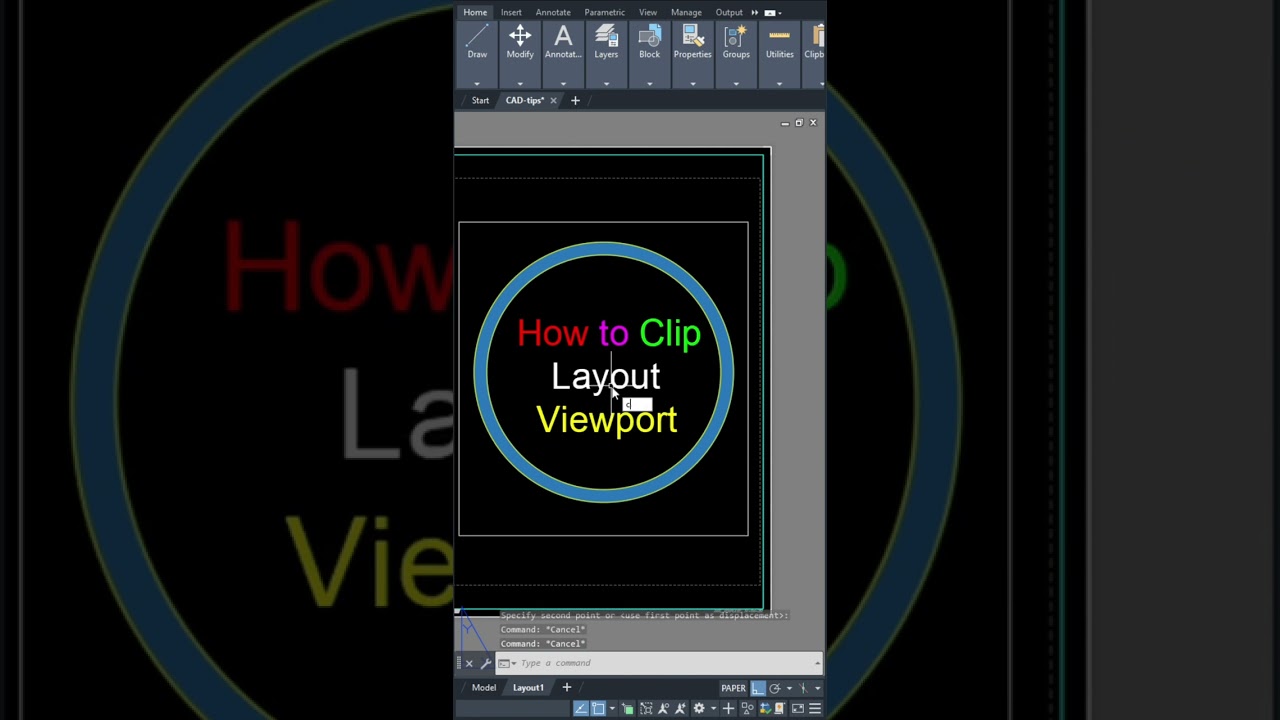The height and width of the screenshot is (720, 1280).
Task: Switch to the Output ribbon tab
Action: (729, 12)
